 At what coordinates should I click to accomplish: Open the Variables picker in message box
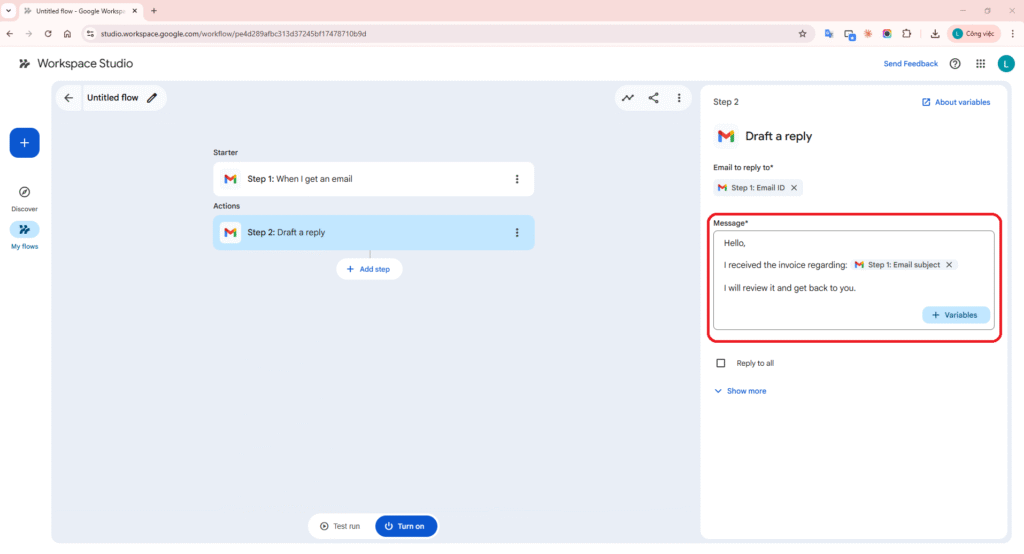(955, 315)
